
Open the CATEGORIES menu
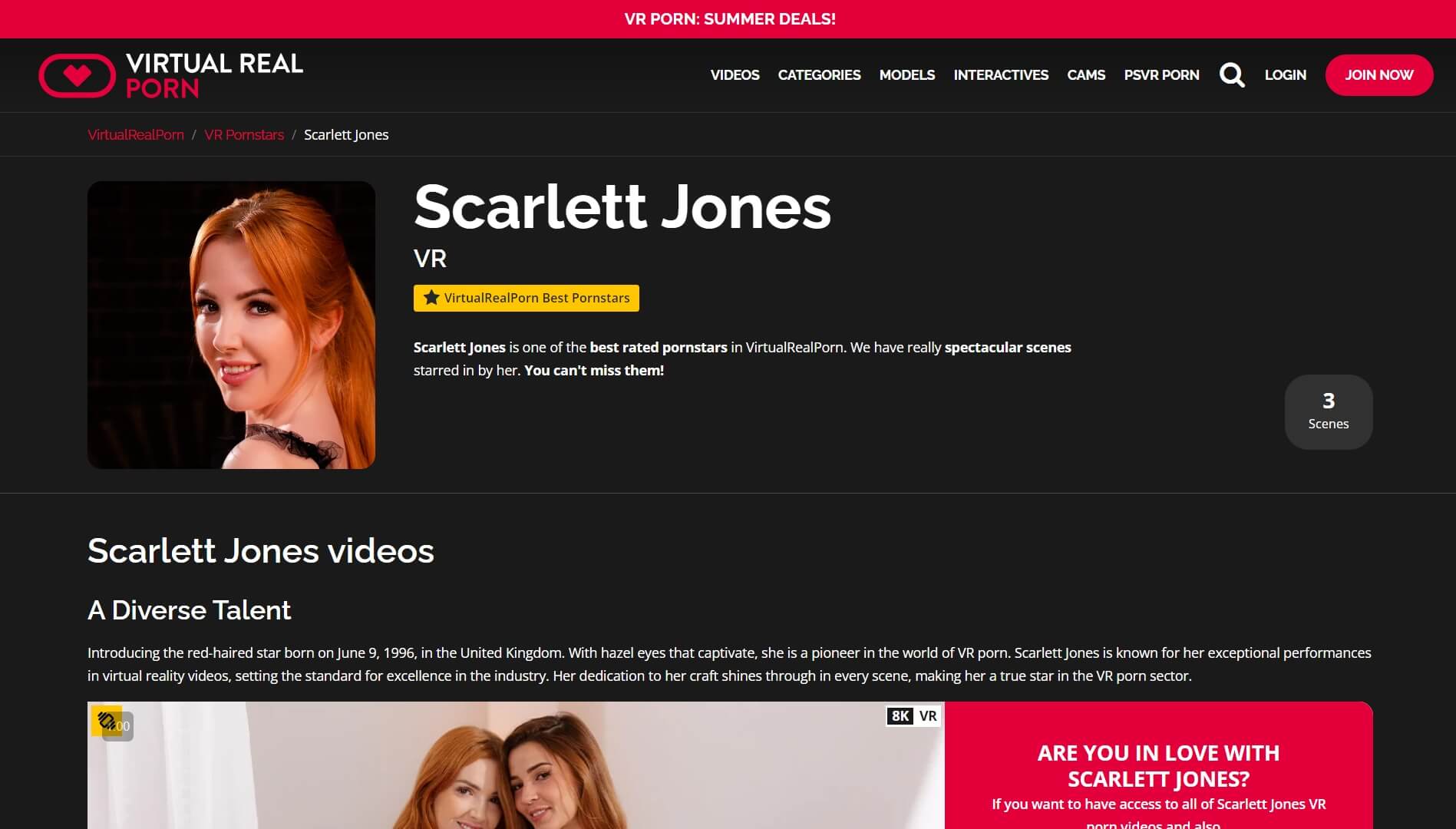819,75
